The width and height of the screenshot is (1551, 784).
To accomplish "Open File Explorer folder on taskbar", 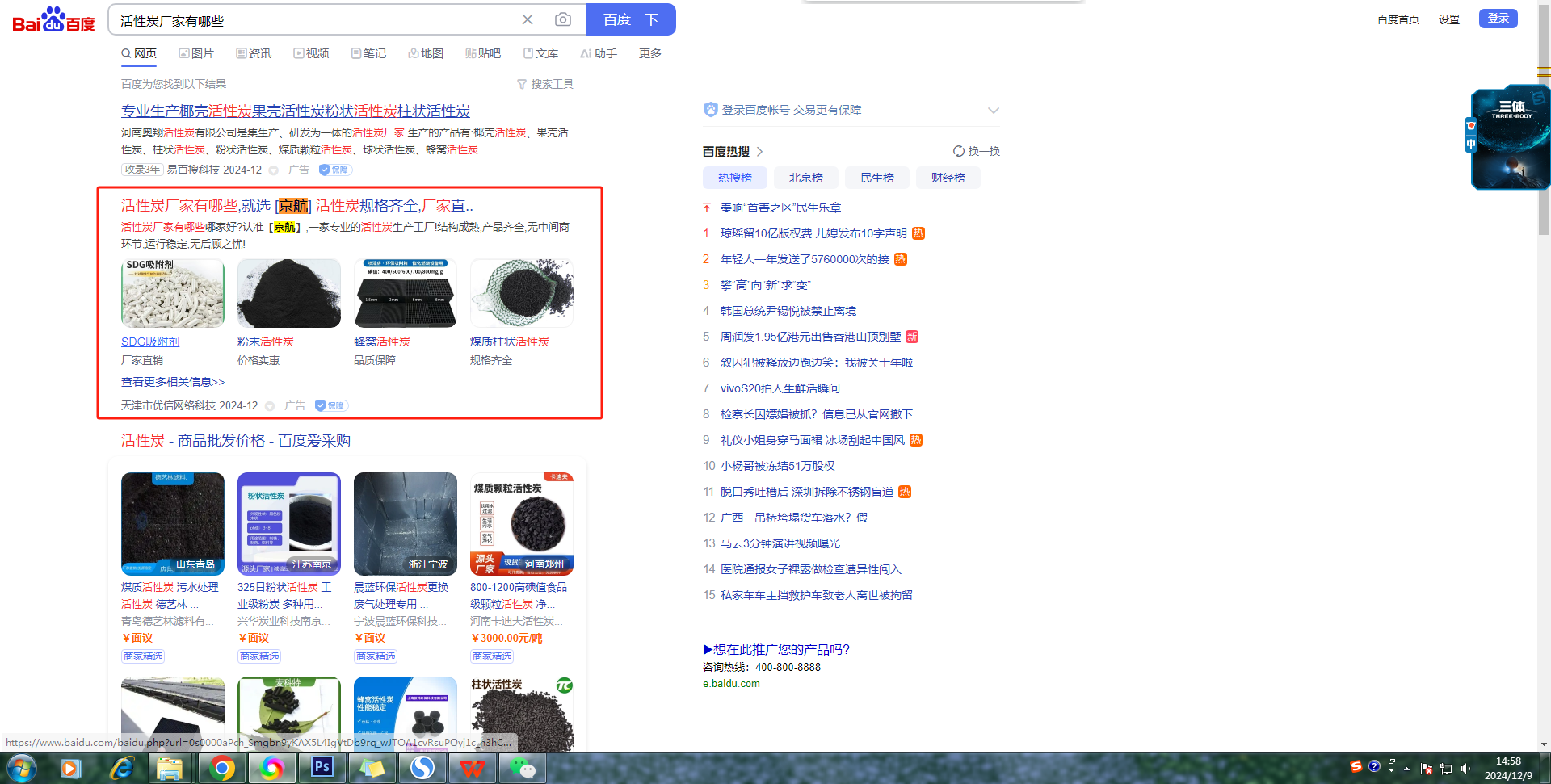I will tap(170, 768).
